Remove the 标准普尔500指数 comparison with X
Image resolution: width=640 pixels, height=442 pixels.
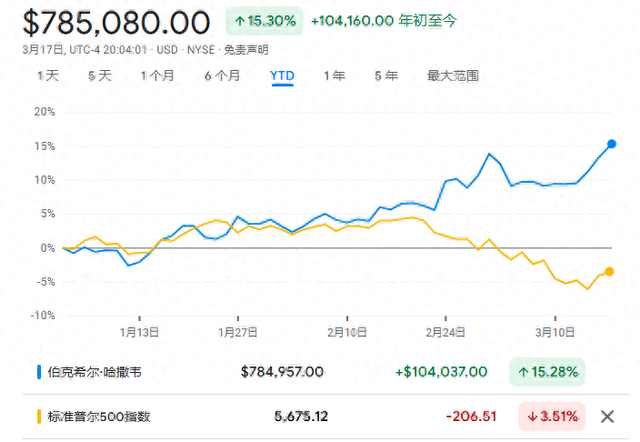tap(607, 416)
